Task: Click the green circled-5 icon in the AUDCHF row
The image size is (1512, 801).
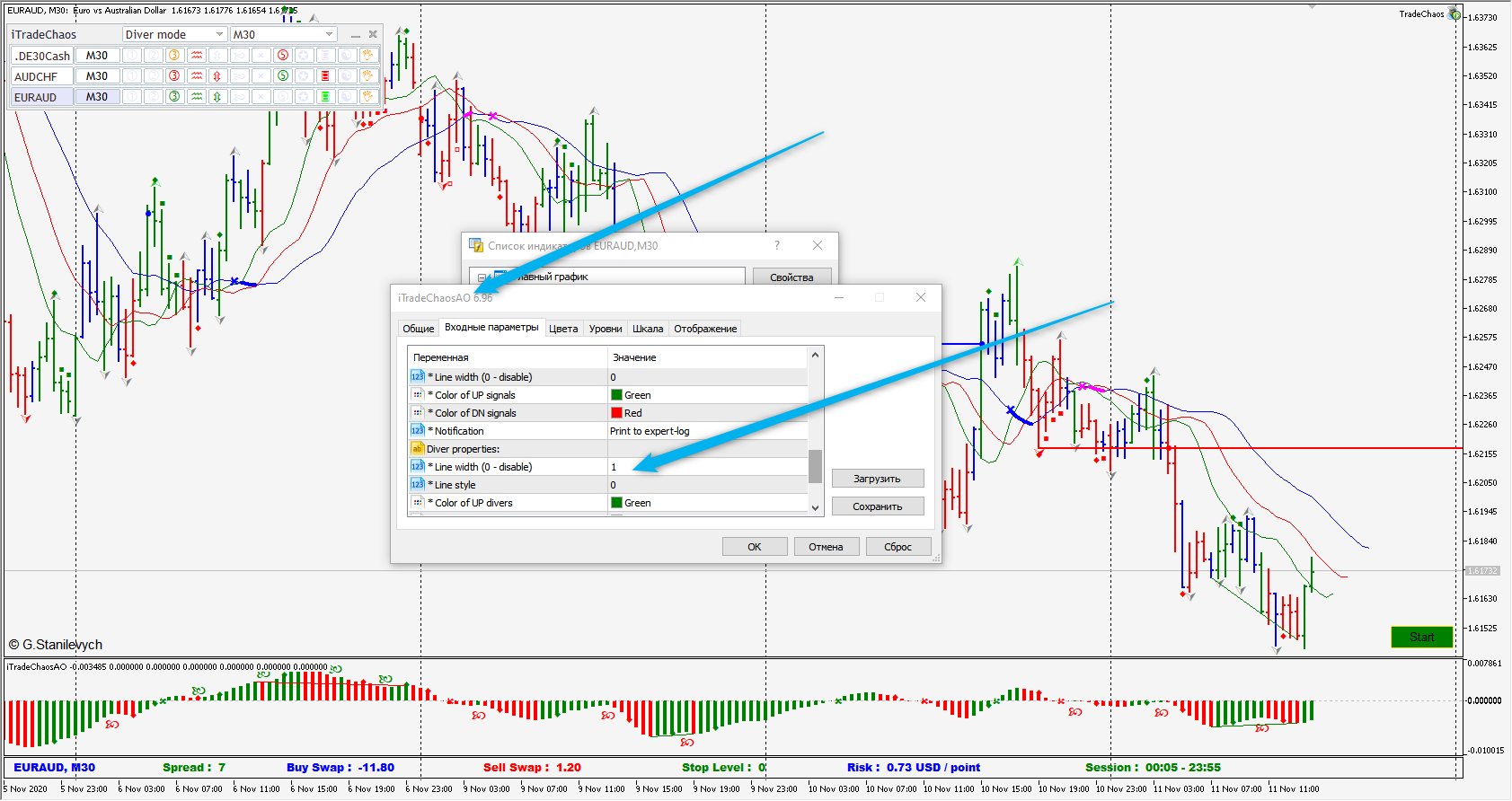Action: [282, 75]
